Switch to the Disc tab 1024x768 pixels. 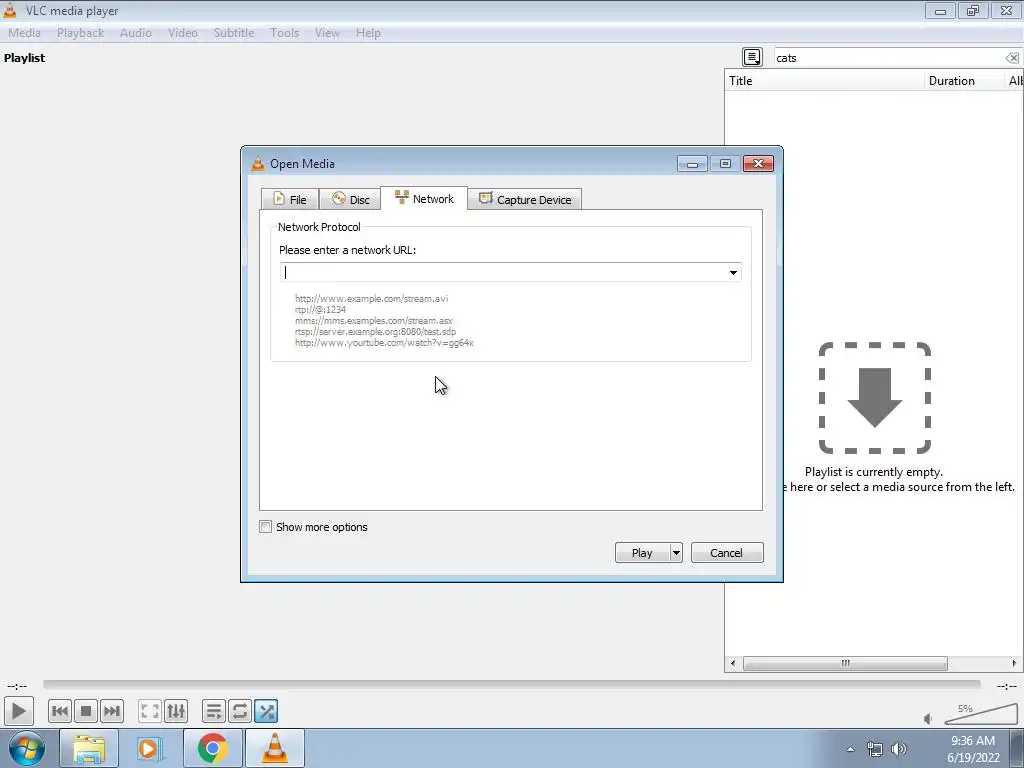pyautogui.click(x=350, y=199)
